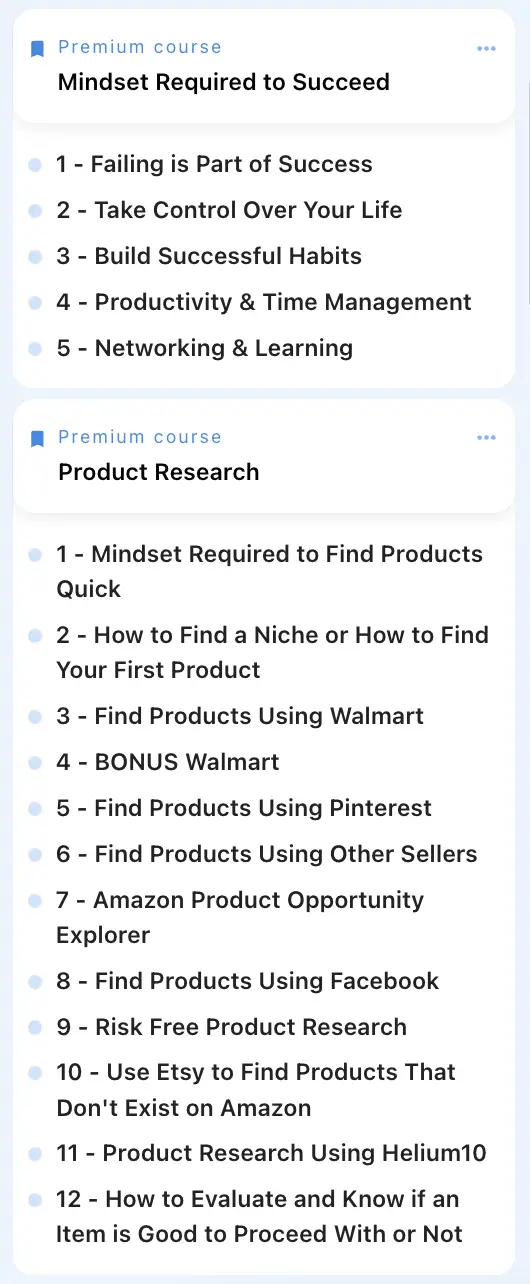530x1284 pixels.
Task: Collapse the Product Research course header
Action: (264, 456)
